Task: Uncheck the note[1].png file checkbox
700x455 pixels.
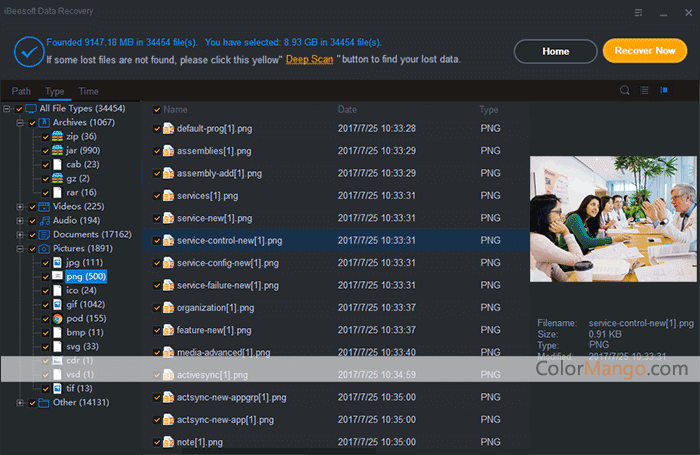Action: [x=157, y=442]
